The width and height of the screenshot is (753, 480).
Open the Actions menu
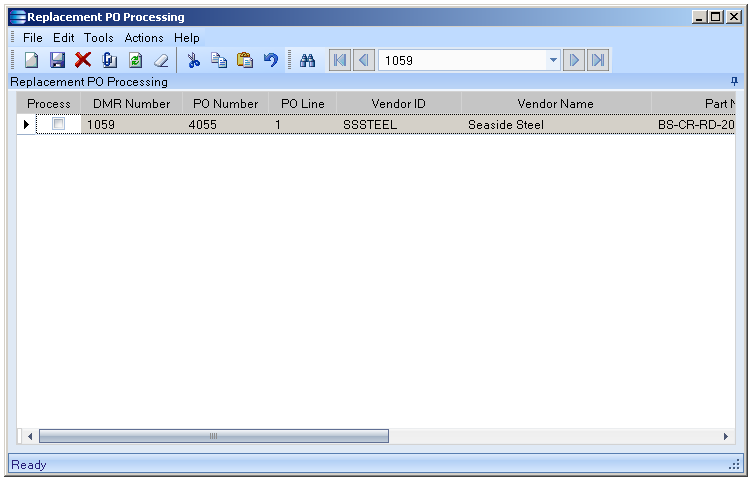click(144, 38)
